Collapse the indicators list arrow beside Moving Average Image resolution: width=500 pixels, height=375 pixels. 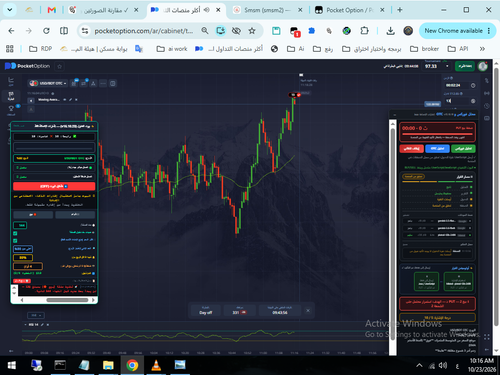[x=31, y=100]
